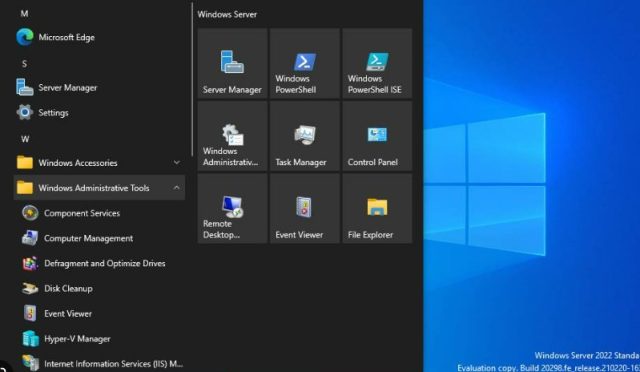Click the 'S' letter section header
640x372 pixels.
24,64
